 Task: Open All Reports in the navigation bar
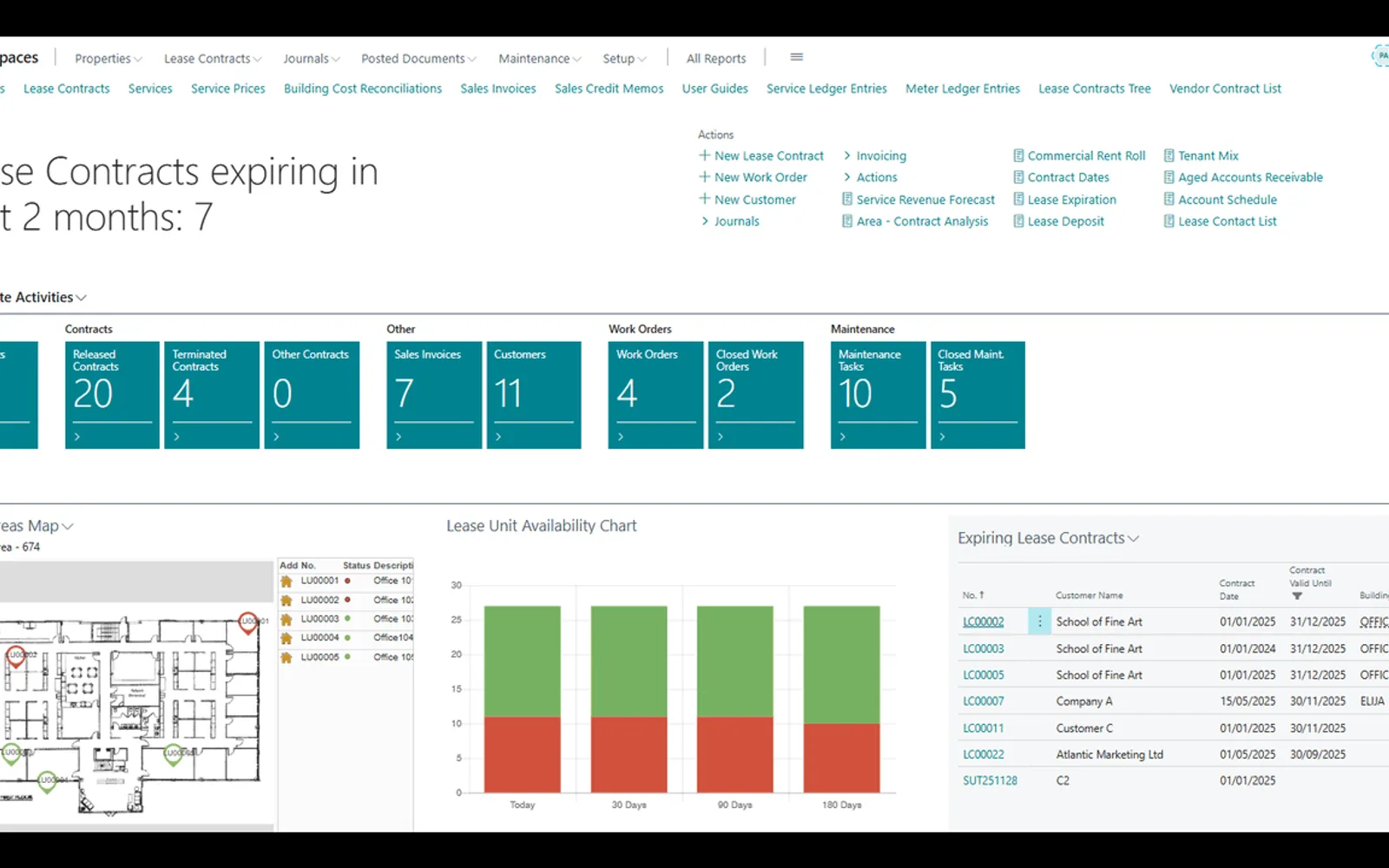point(716,59)
